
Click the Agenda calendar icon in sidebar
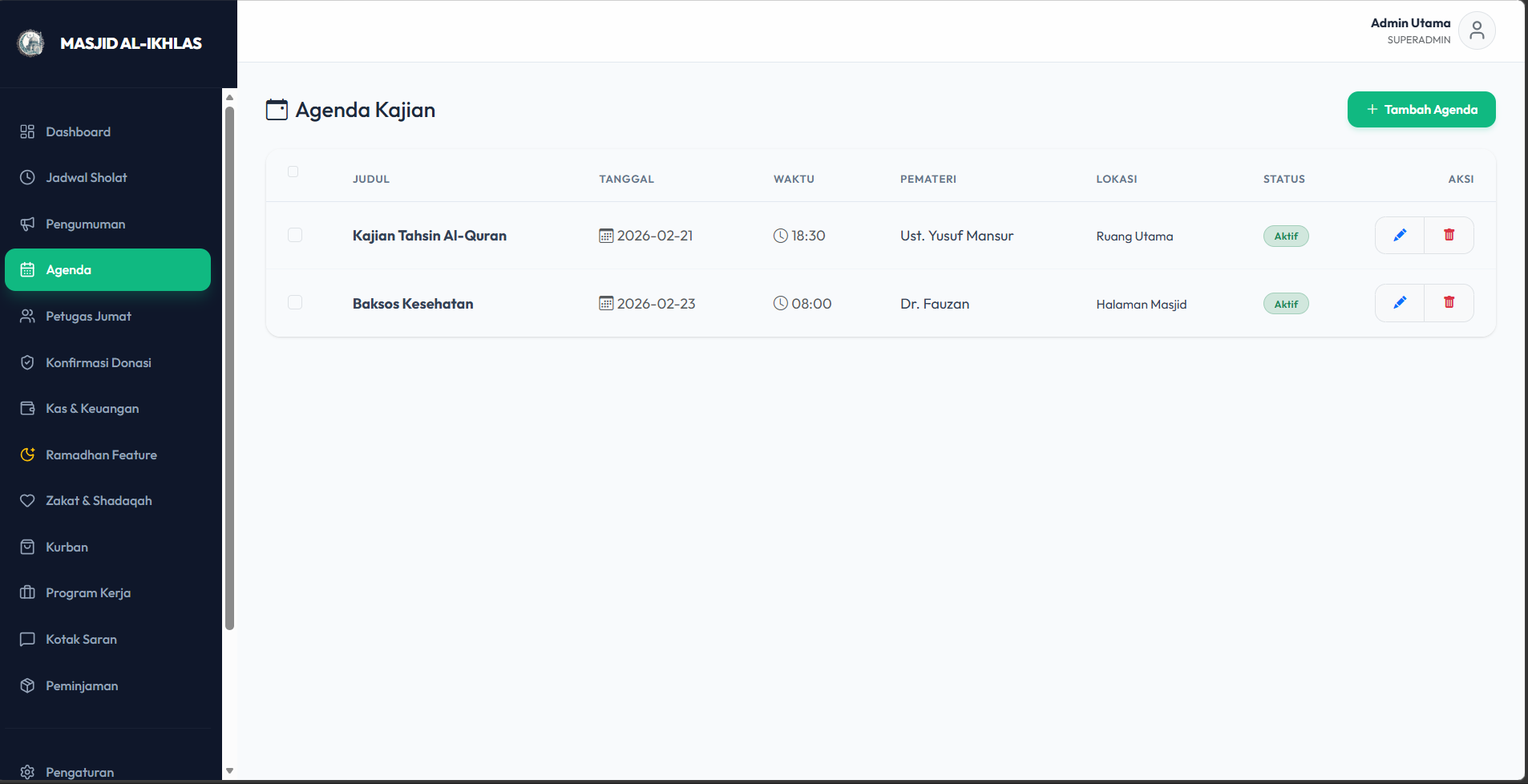pos(27,270)
